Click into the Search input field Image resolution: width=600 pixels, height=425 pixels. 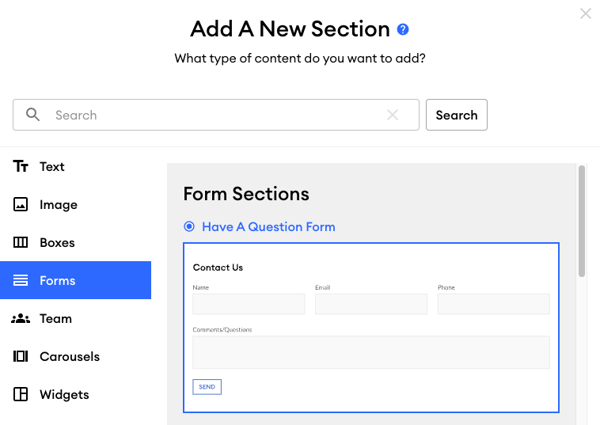pos(216,115)
